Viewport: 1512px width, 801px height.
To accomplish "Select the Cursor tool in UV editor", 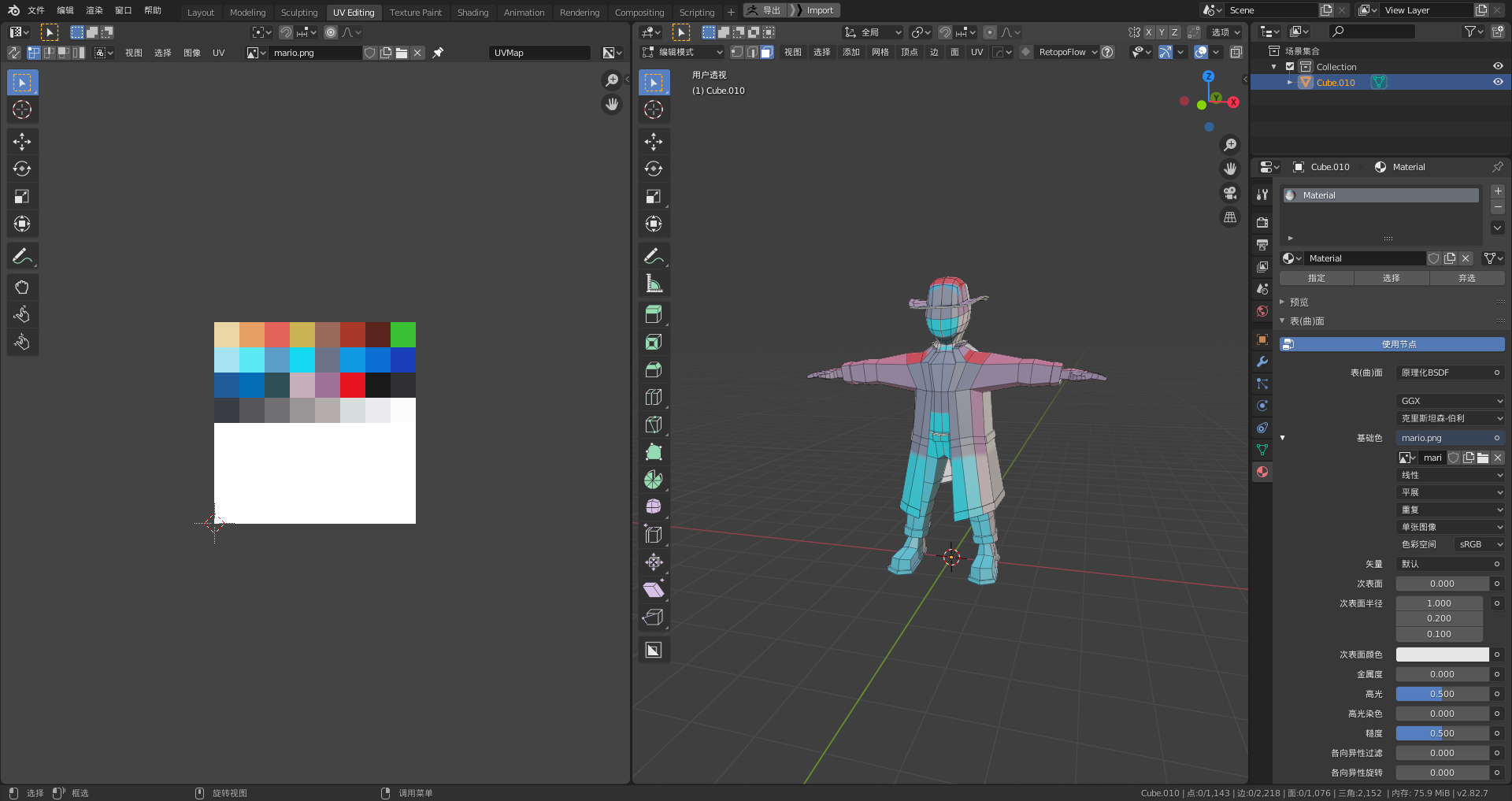I will point(22,109).
